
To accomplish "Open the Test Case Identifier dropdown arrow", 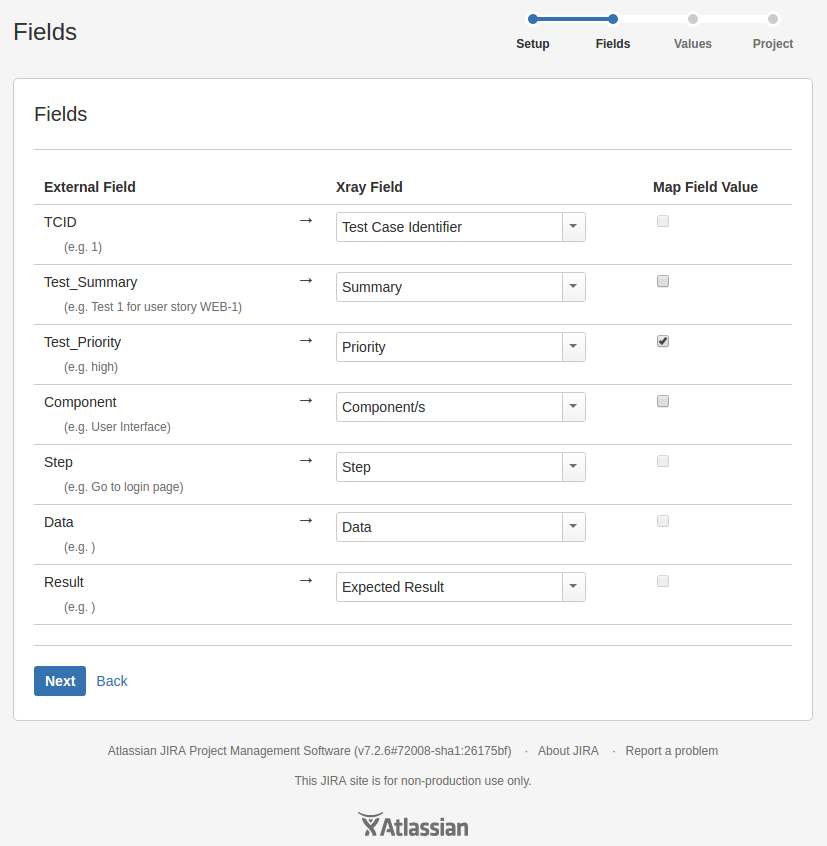I will (573, 227).
